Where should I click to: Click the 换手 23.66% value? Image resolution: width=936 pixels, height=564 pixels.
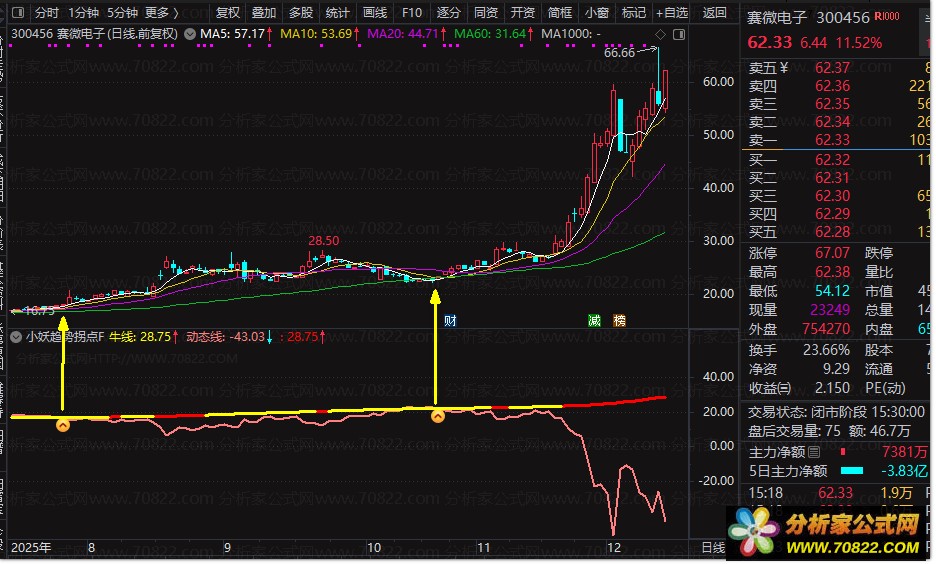pyautogui.click(x=826, y=350)
